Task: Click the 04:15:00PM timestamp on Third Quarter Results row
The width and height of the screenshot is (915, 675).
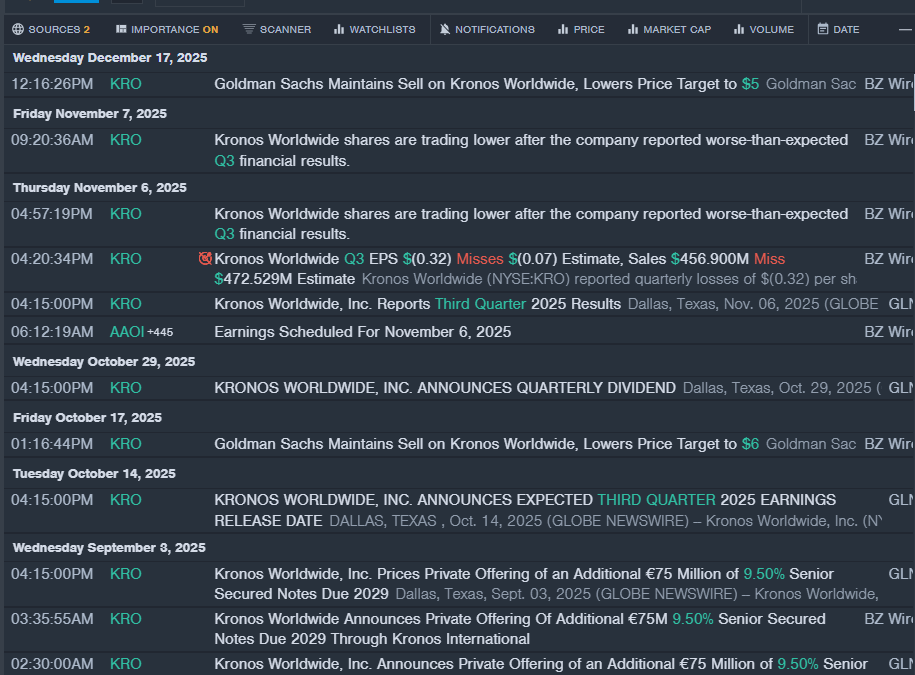Action: pyautogui.click(x=52, y=304)
